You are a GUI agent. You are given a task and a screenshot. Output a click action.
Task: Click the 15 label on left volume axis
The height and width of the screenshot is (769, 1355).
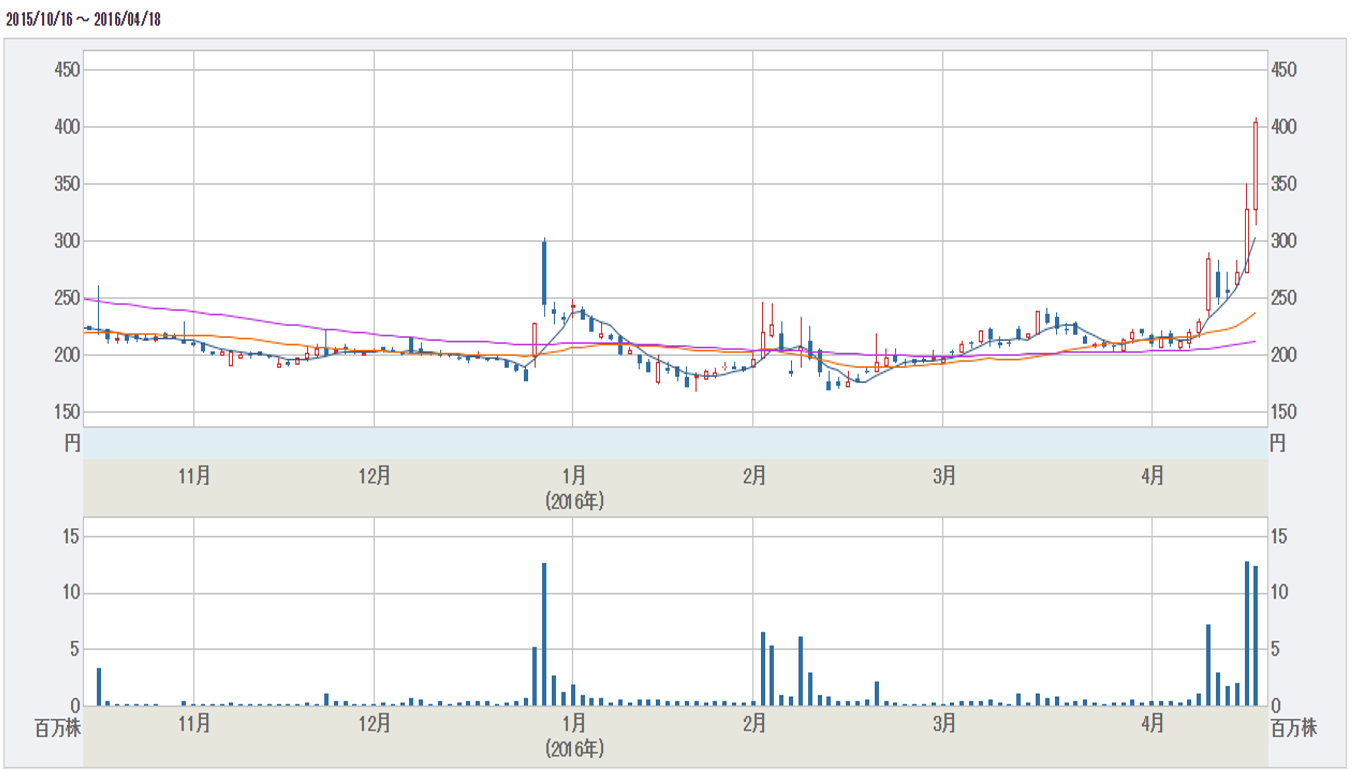[x=70, y=537]
